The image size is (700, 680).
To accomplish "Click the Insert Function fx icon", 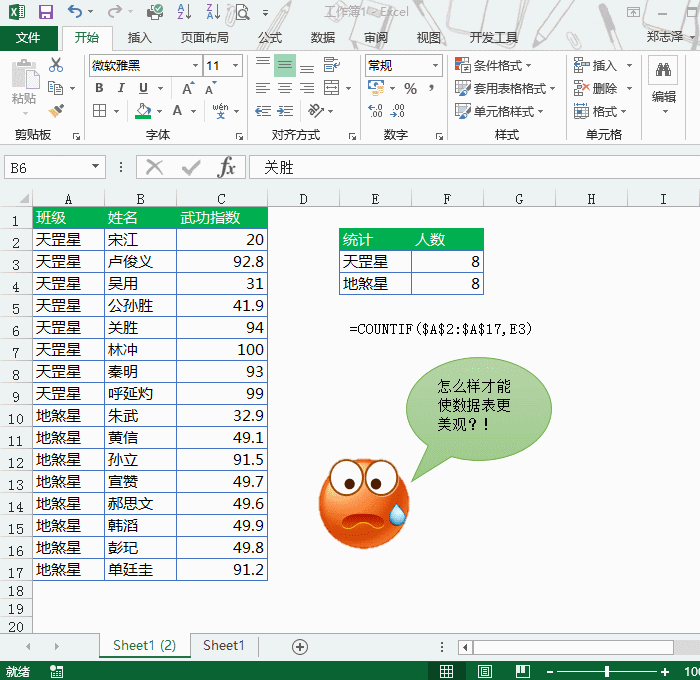I will [227, 167].
